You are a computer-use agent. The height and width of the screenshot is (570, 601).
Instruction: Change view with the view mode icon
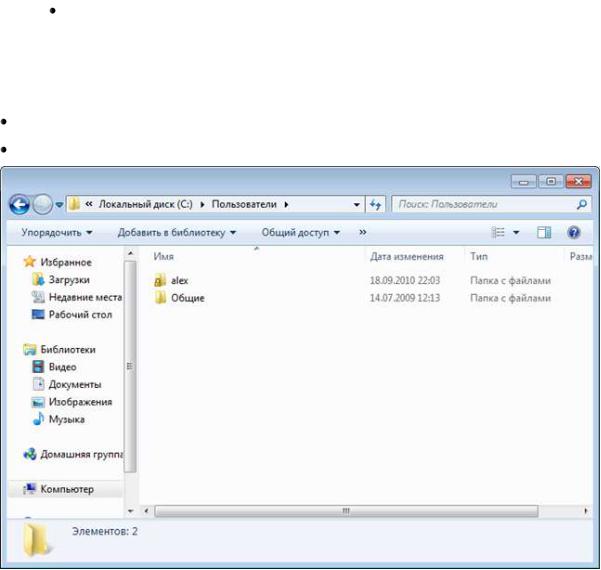498,232
